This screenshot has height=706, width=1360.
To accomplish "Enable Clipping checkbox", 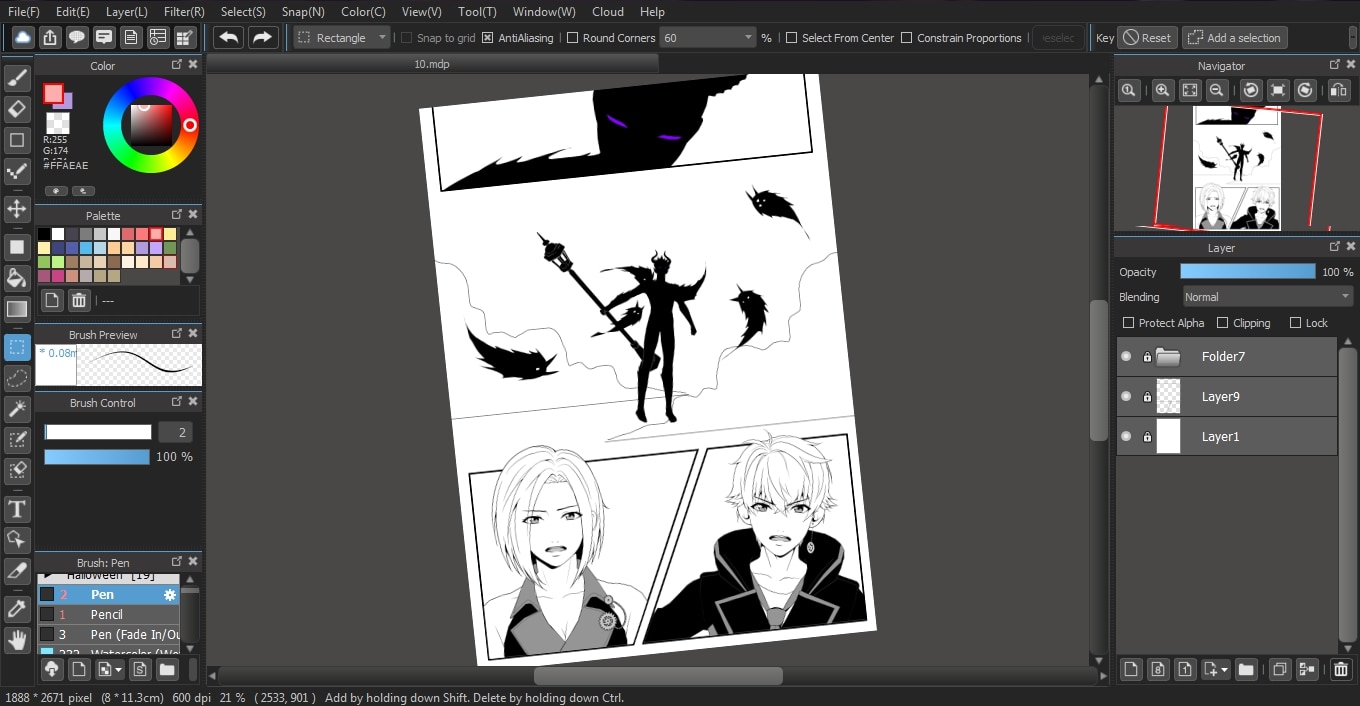I will (1223, 323).
